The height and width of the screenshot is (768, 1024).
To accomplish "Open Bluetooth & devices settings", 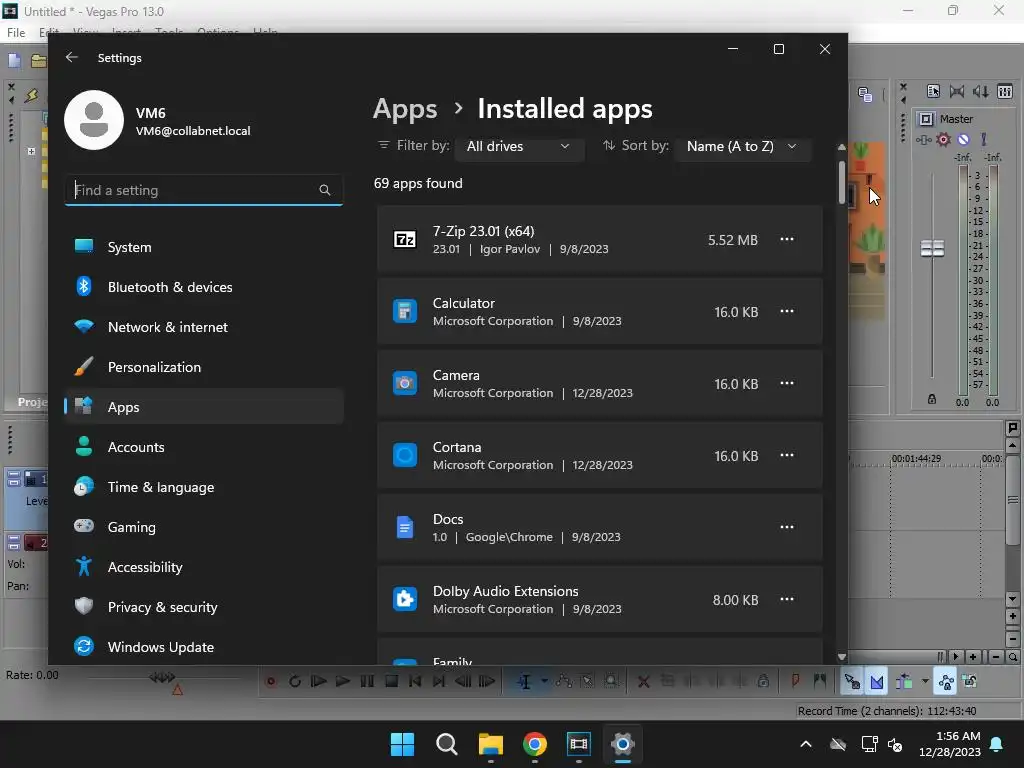I will (x=204, y=287).
